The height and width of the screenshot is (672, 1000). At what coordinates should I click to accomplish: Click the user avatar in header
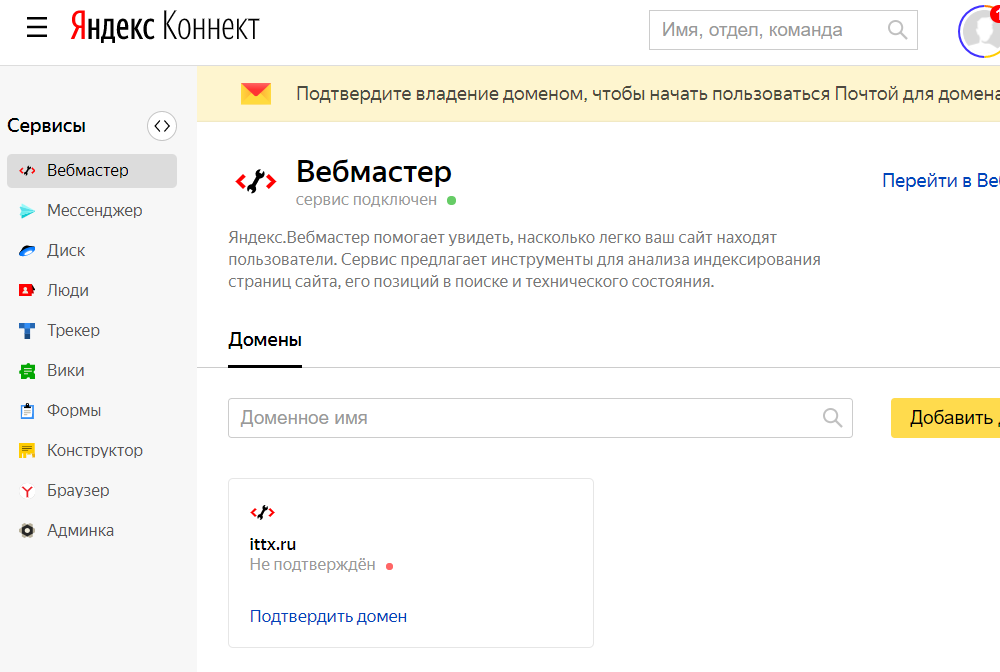click(982, 30)
